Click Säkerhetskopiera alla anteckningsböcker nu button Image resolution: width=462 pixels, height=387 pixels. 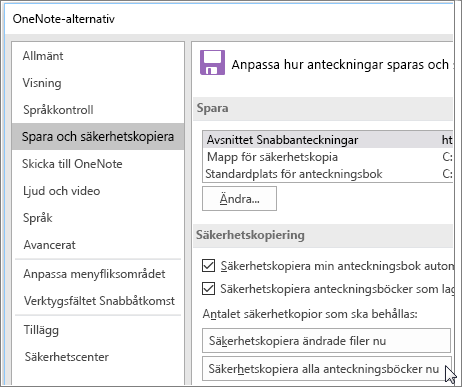(327, 369)
